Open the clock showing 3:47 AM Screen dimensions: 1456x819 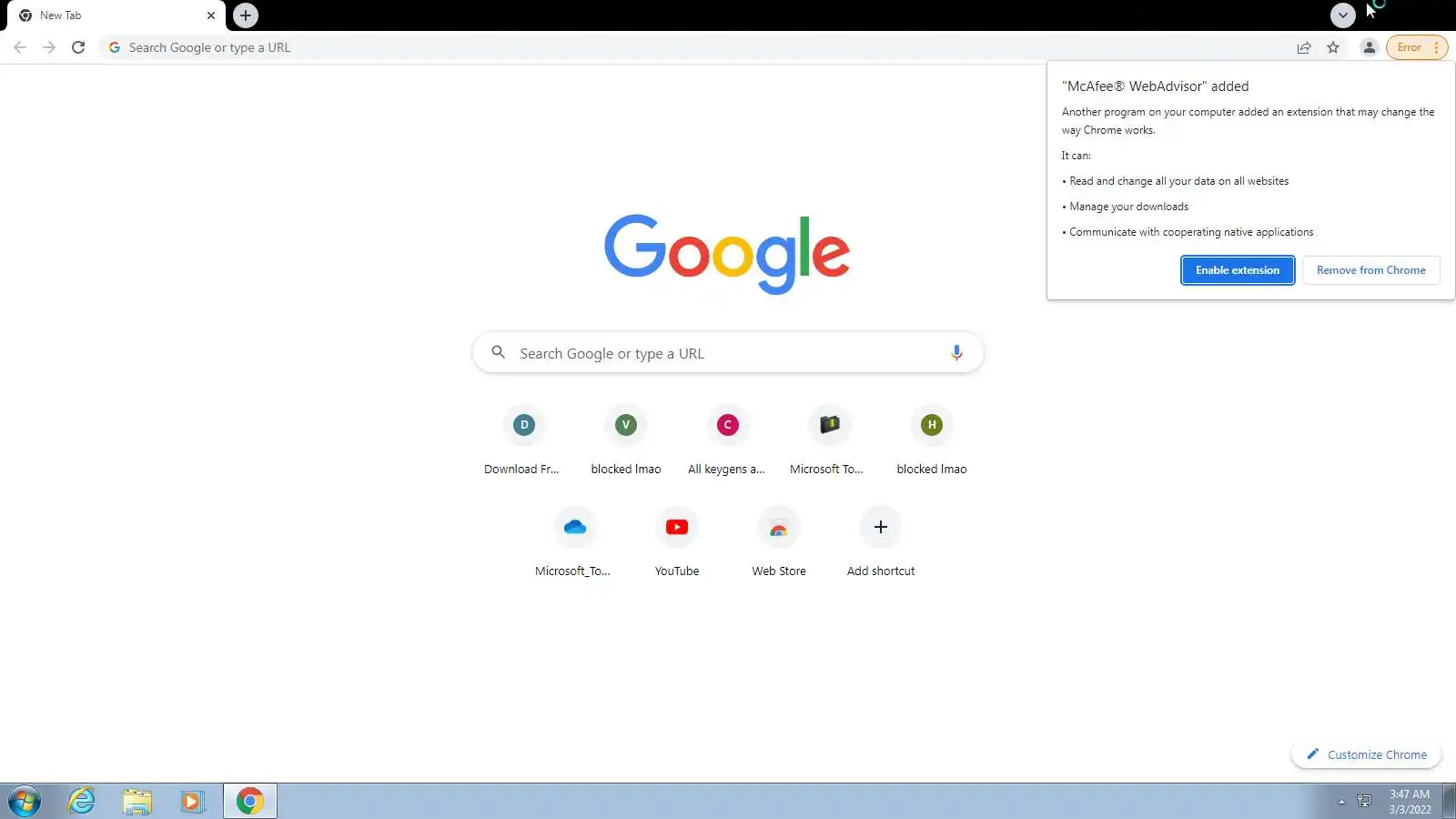click(x=1410, y=802)
